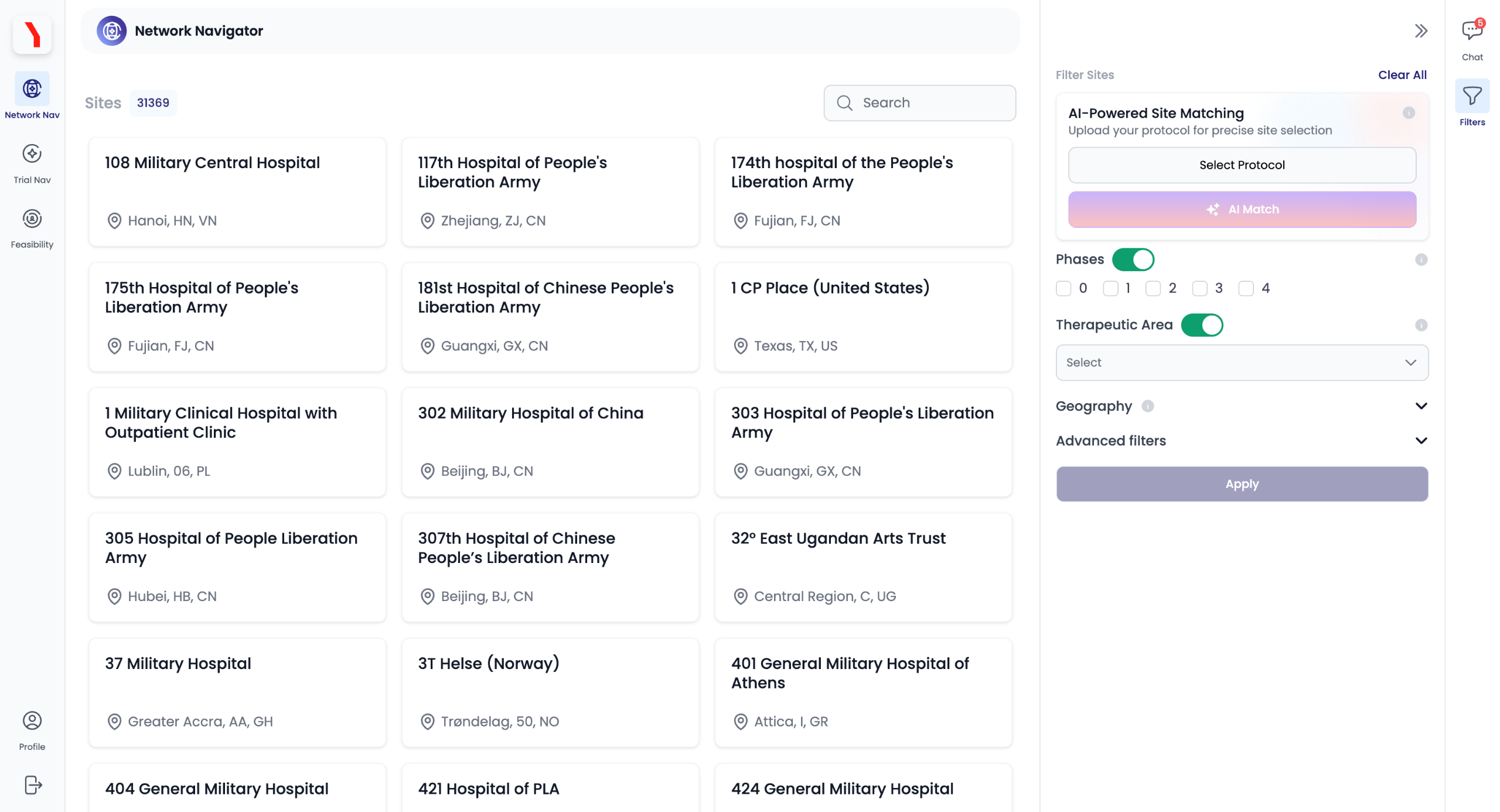Screen dimensions: 1500x812
Task: Click info icon for AI-Powered Site Matching
Action: tap(1408, 113)
